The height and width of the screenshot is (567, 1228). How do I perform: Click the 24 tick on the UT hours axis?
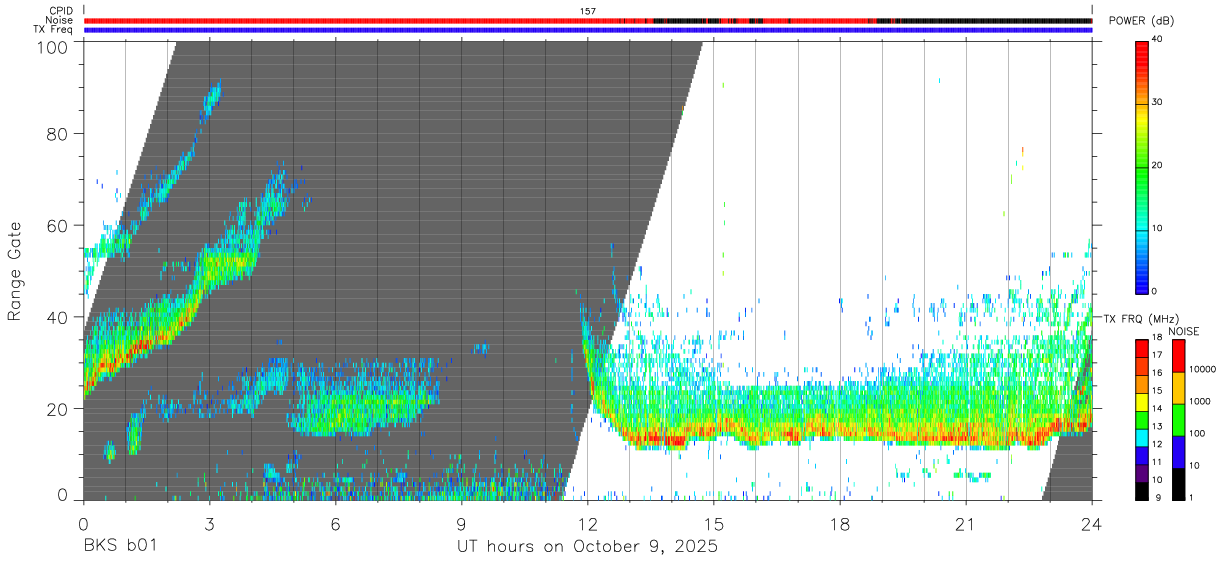(x=1092, y=523)
